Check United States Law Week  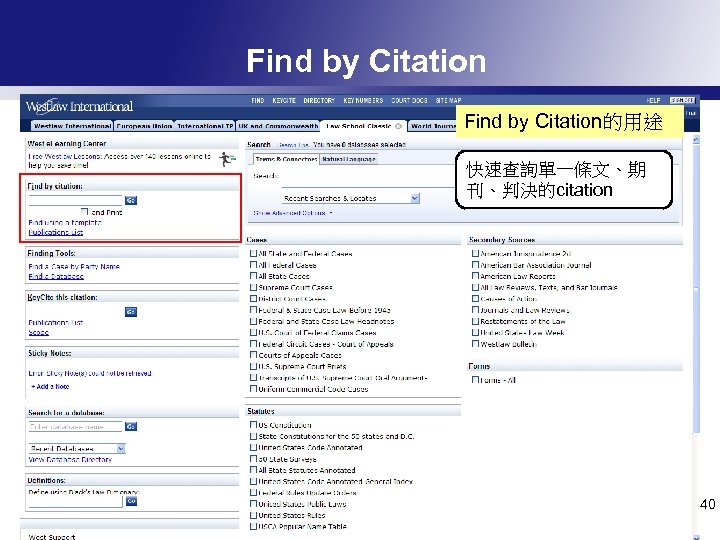pyautogui.click(x=475, y=332)
